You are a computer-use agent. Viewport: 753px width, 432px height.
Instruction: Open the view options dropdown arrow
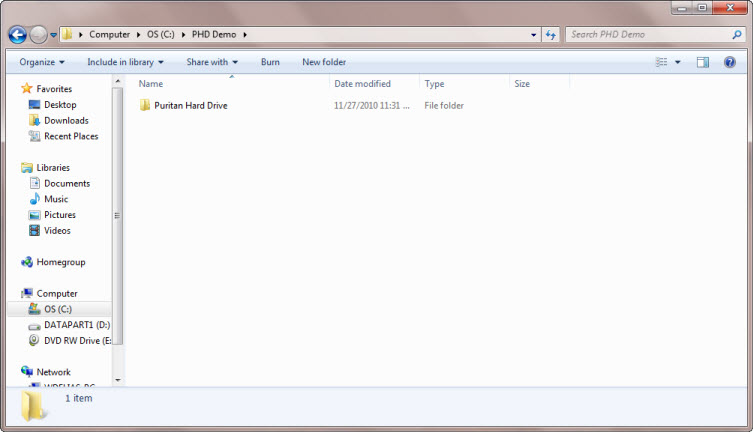(678, 62)
